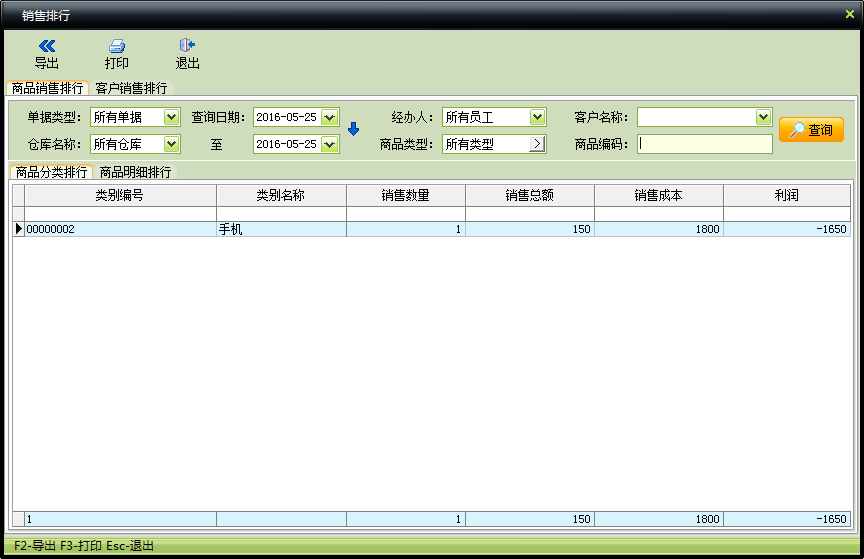This screenshot has width=864, height=559.
Task: Sort by 销售数量 column header
Action: tap(406, 195)
